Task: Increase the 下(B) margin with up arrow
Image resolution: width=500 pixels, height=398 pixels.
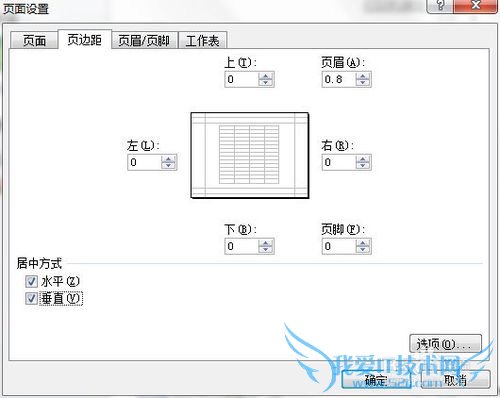Action: point(265,243)
